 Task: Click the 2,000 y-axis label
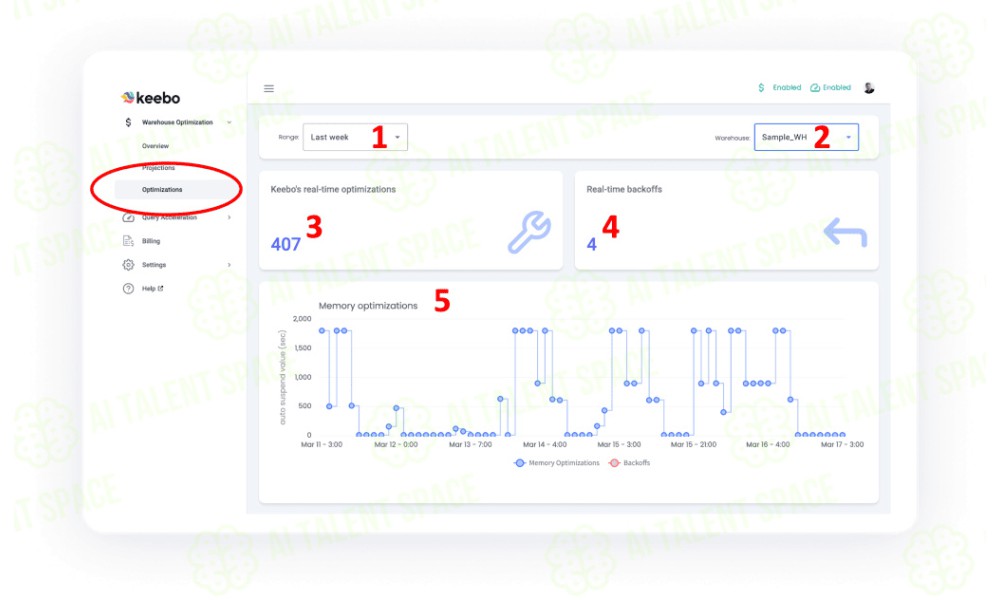(x=302, y=319)
